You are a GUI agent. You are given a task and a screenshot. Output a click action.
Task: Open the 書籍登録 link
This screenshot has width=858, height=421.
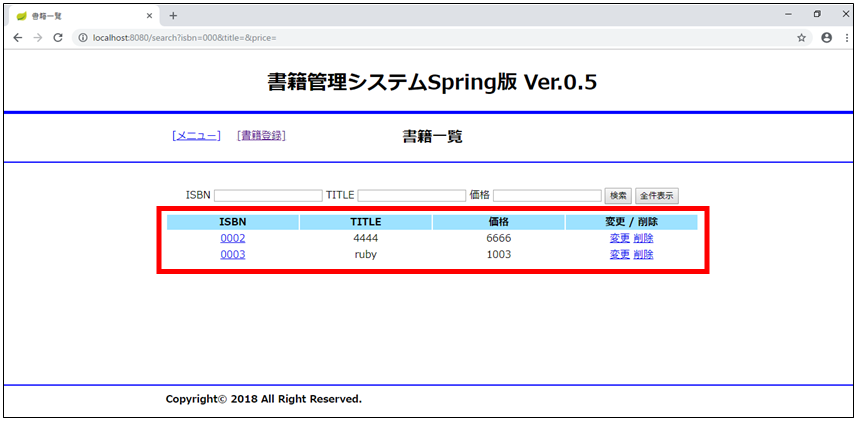(x=261, y=136)
